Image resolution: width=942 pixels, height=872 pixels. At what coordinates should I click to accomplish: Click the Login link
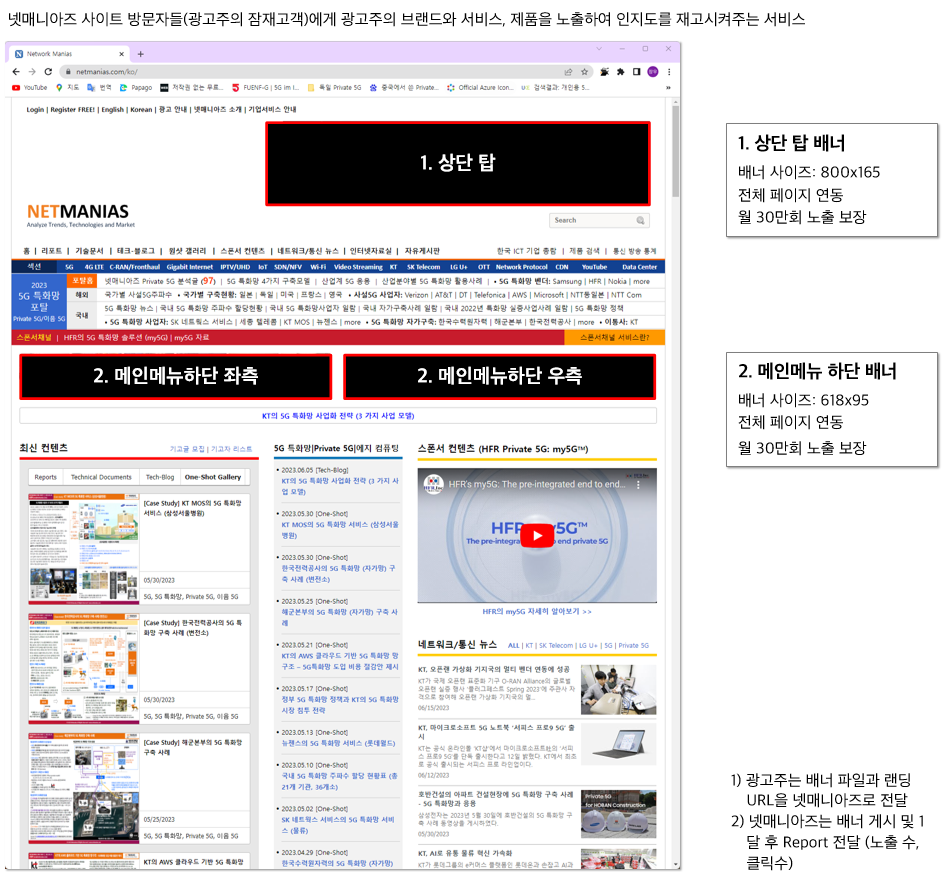(35, 109)
